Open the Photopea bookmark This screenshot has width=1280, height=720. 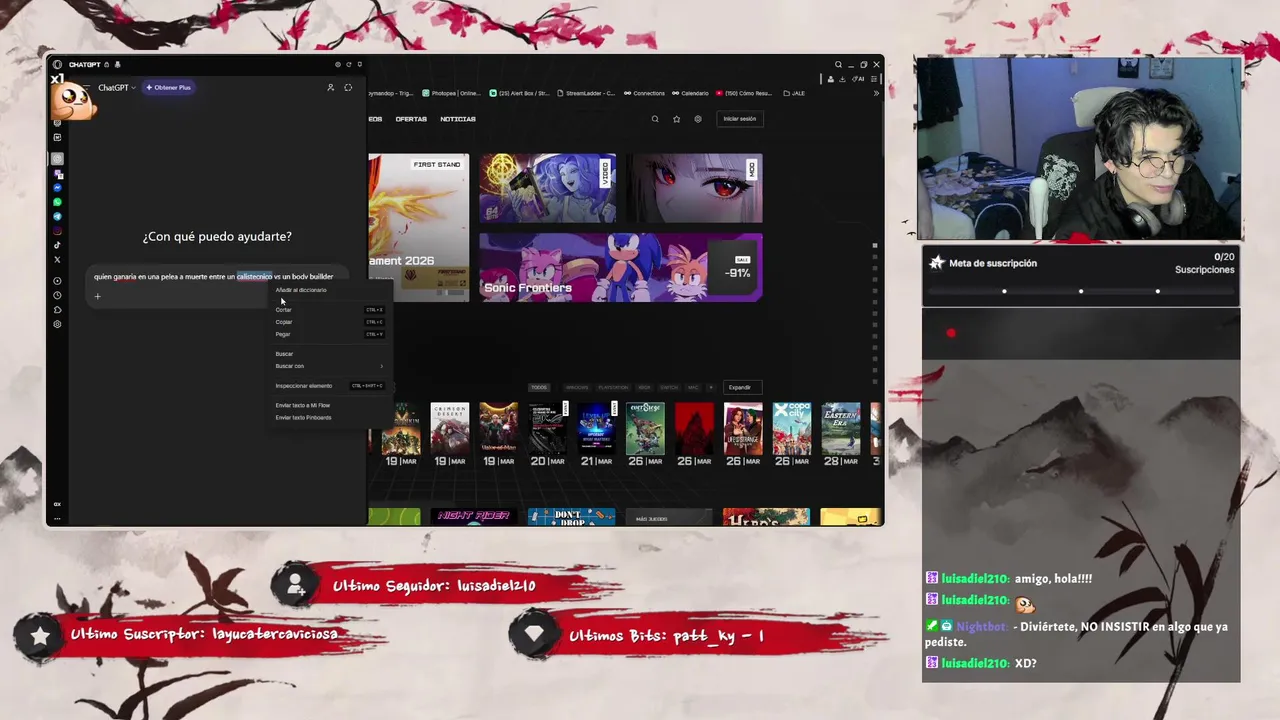451,93
